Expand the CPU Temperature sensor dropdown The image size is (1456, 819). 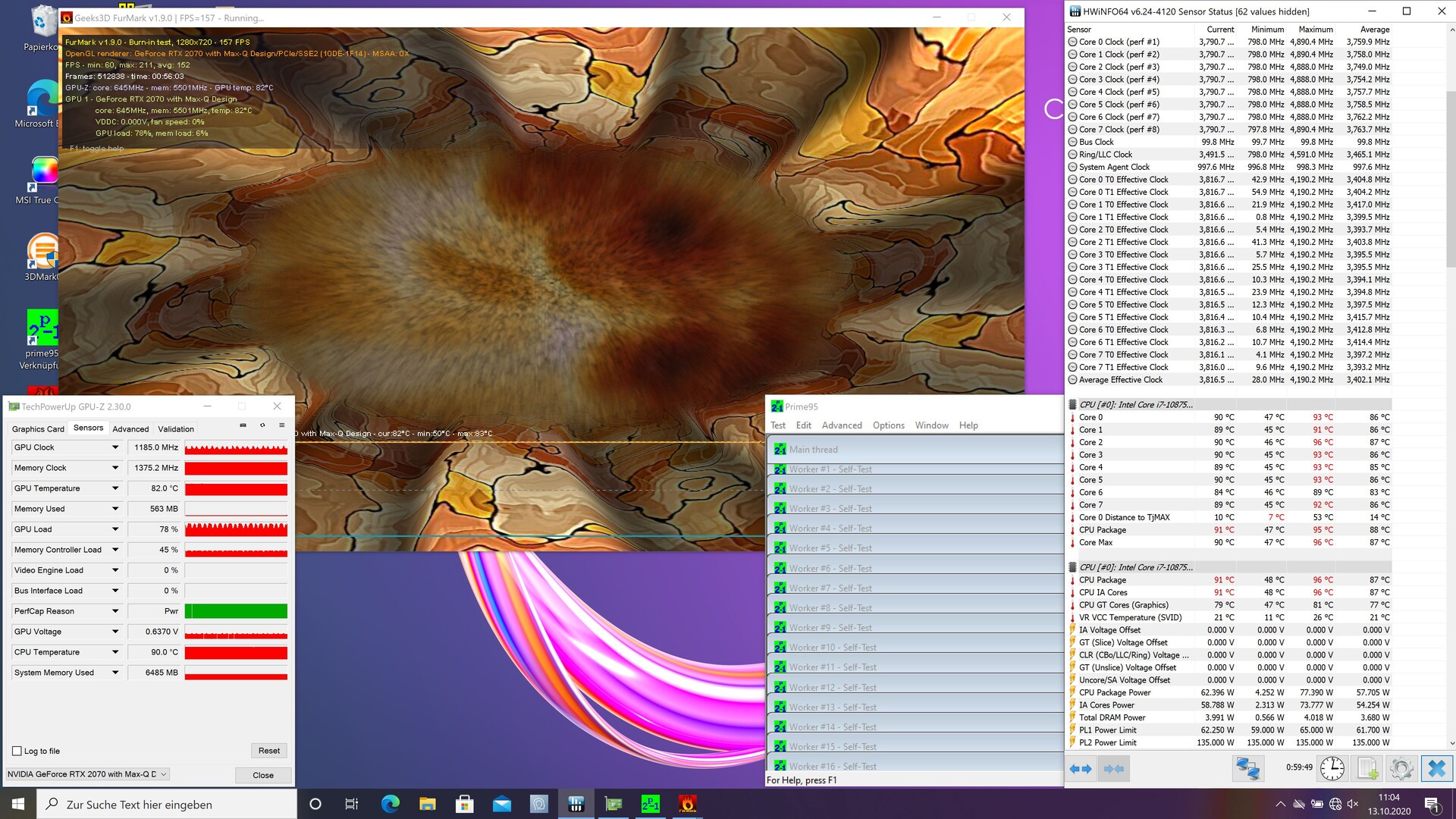(115, 652)
